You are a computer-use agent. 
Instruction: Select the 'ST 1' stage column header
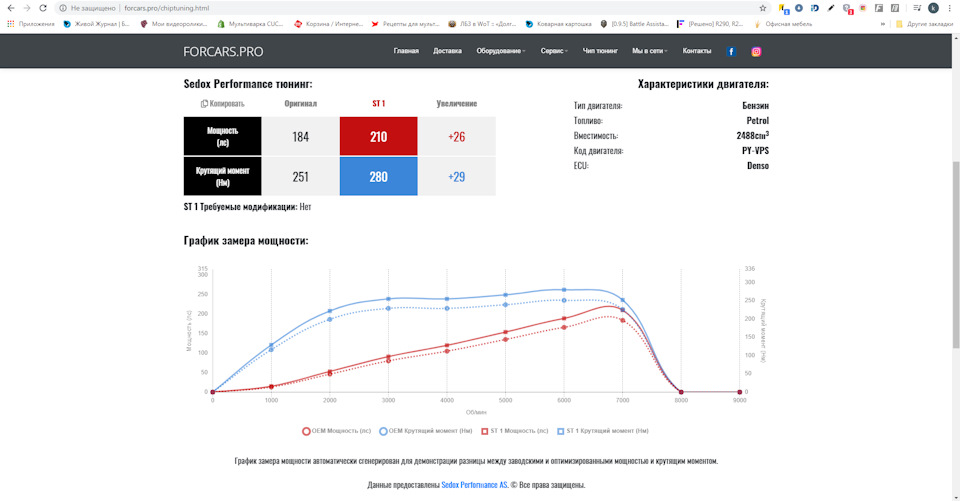click(378, 104)
